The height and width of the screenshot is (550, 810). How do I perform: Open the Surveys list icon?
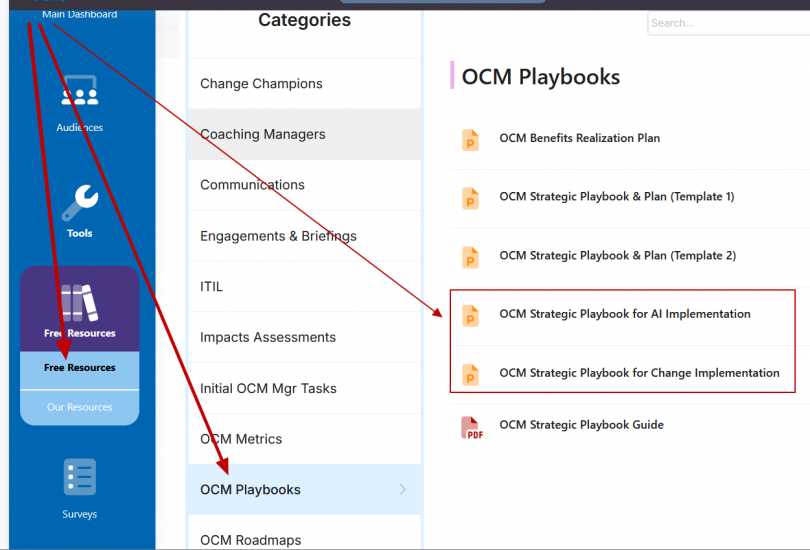point(79,478)
